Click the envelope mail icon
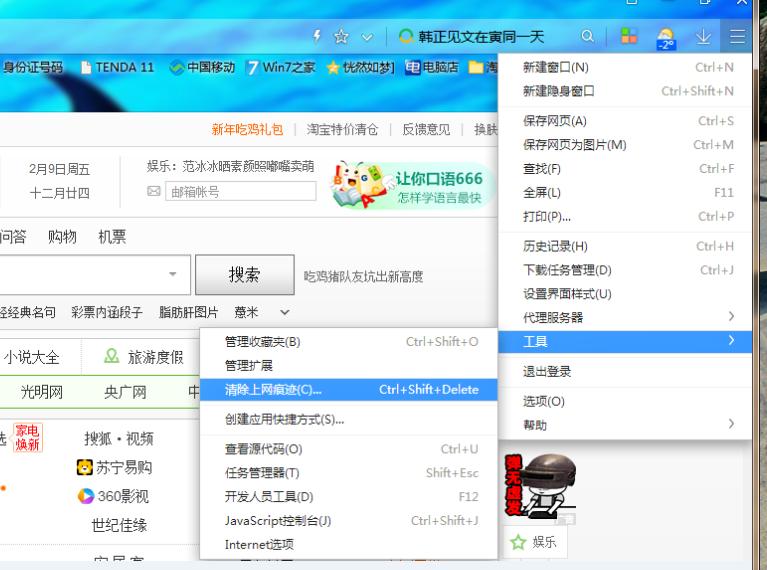This screenshot has height=570, width=767. pos(154,191)
